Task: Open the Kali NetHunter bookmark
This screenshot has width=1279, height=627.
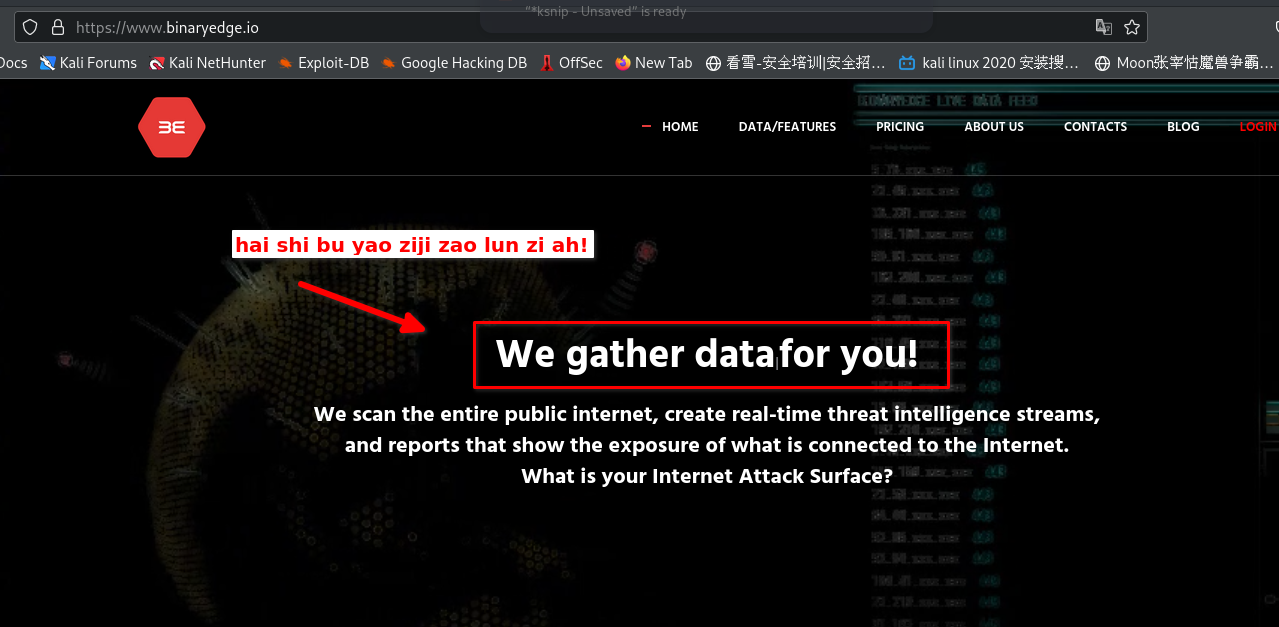Action: (207, 63)
